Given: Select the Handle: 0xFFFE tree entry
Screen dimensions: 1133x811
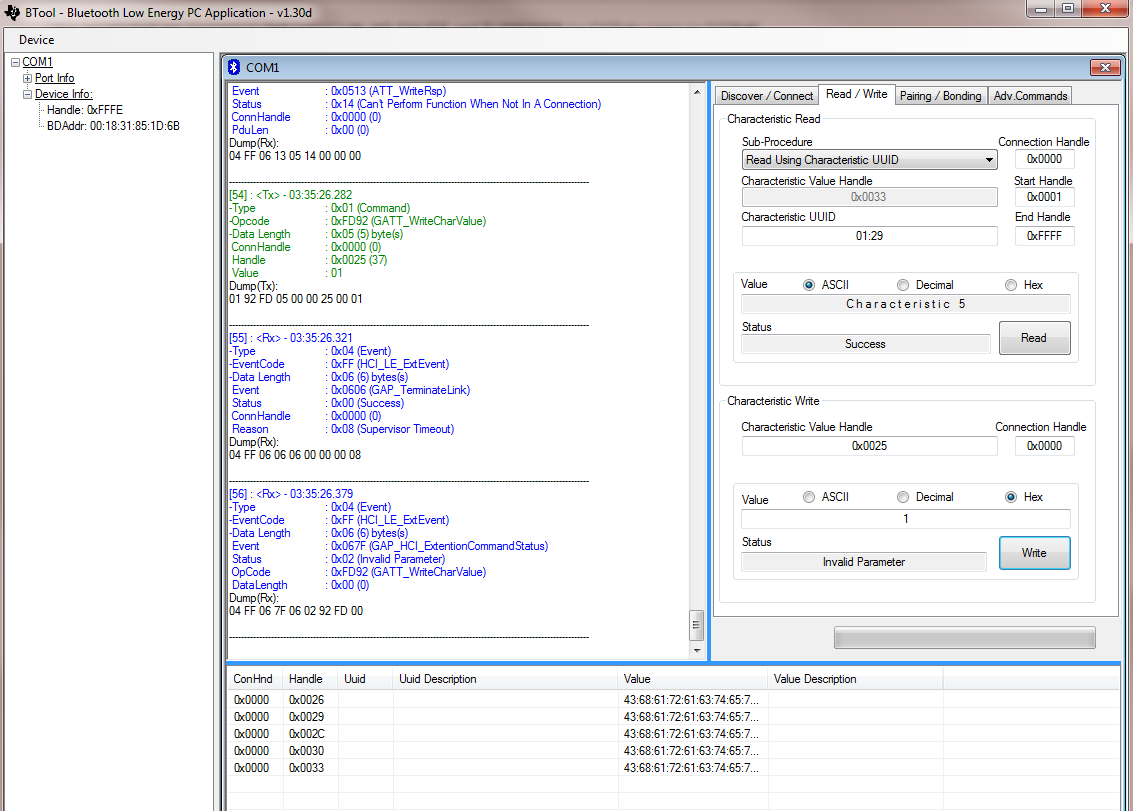Looking at the screenshot, I should click(85, 110).
